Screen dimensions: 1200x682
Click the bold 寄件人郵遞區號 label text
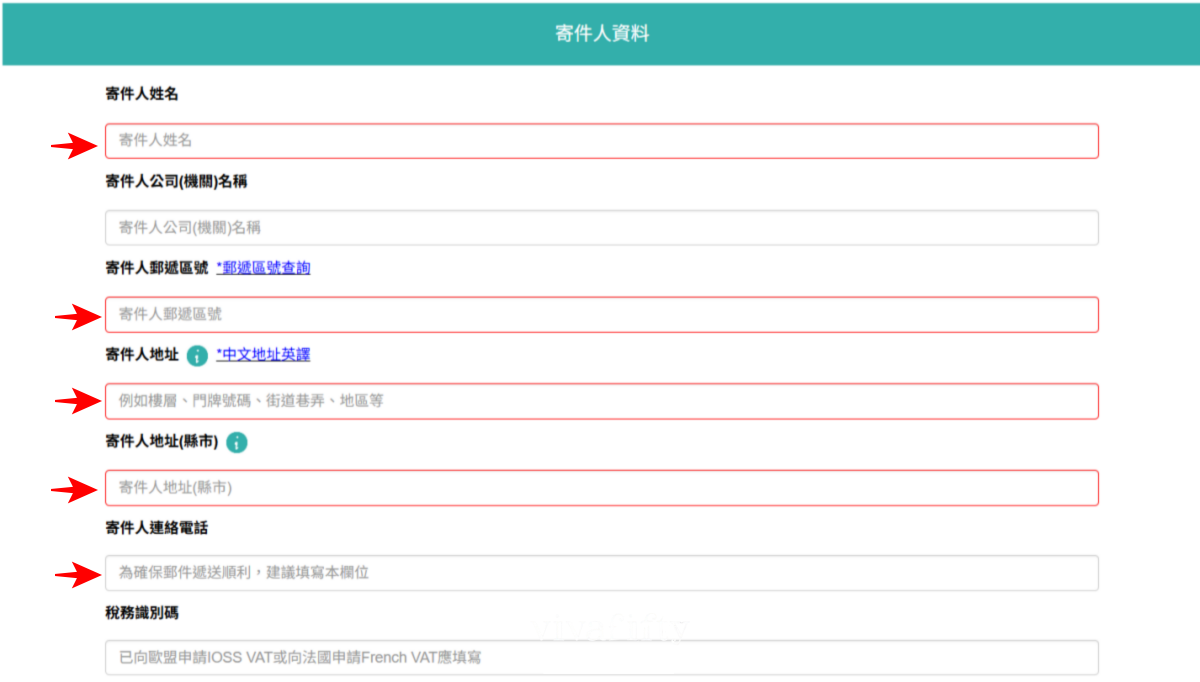[156, 268]
